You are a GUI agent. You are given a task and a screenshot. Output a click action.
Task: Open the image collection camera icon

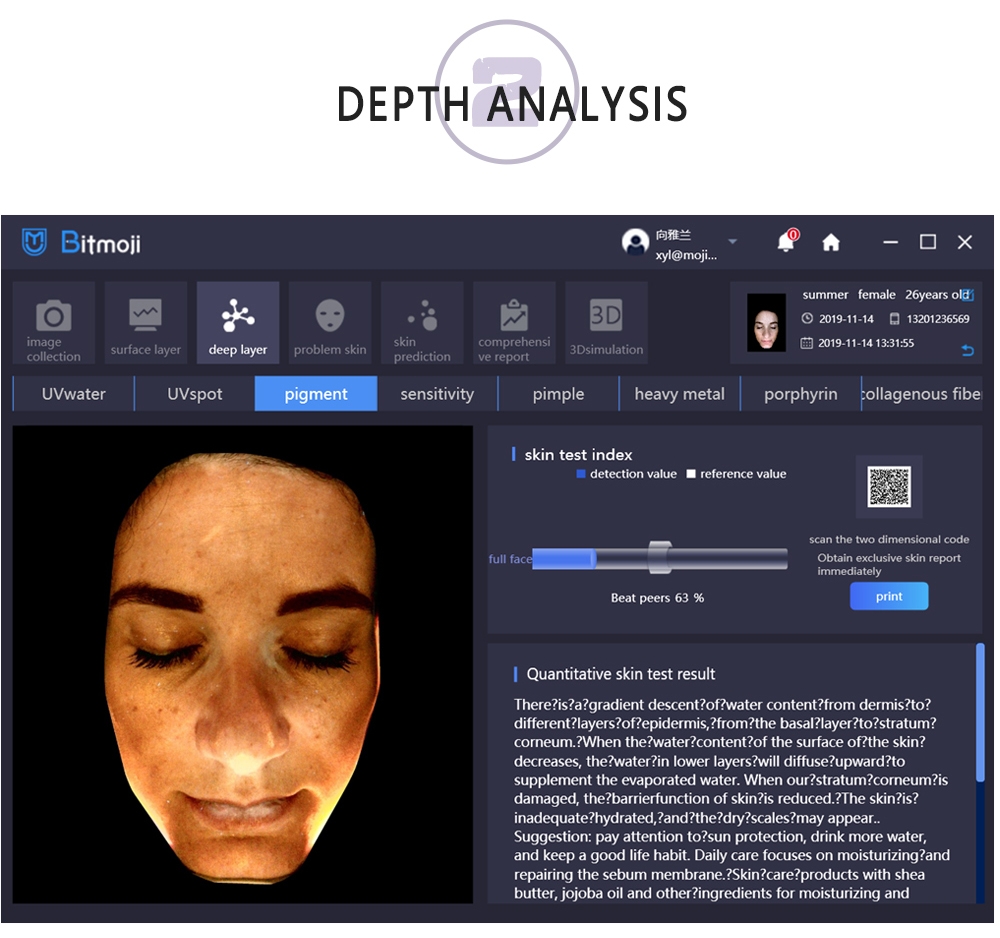pos(53,318)
